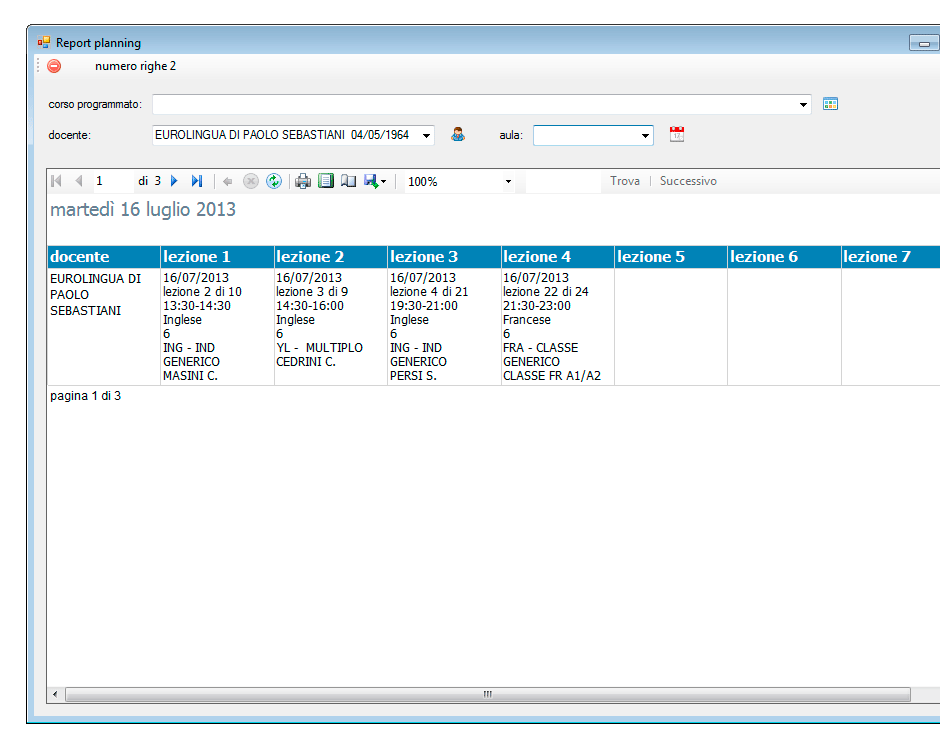Click the '21:30-23:00' time text

[x=537, y=306]
